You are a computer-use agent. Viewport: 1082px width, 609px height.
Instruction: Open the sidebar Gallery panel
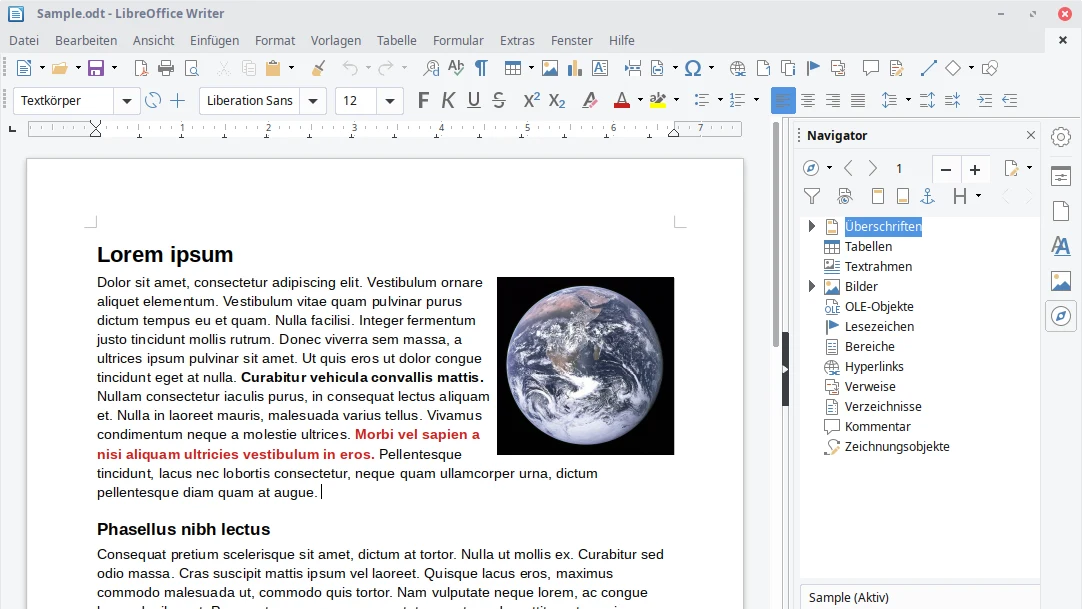1061,281
